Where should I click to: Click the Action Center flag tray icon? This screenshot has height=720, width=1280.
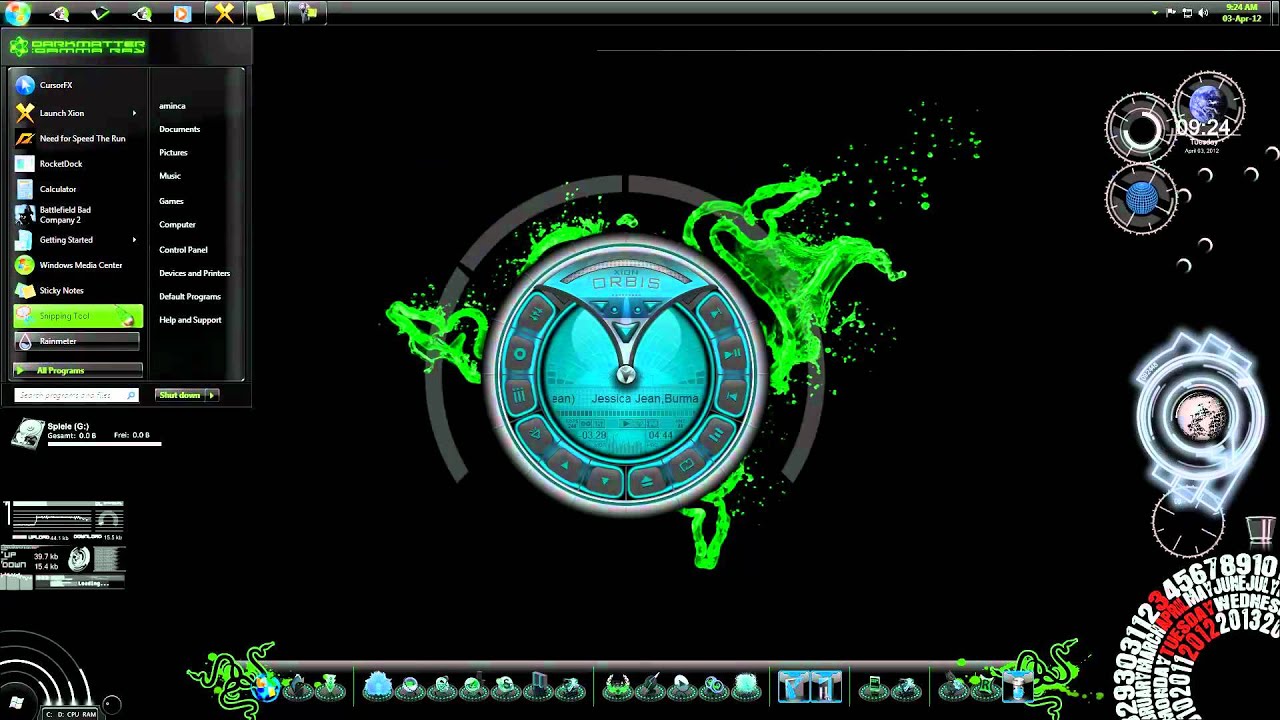point(1171,12)
